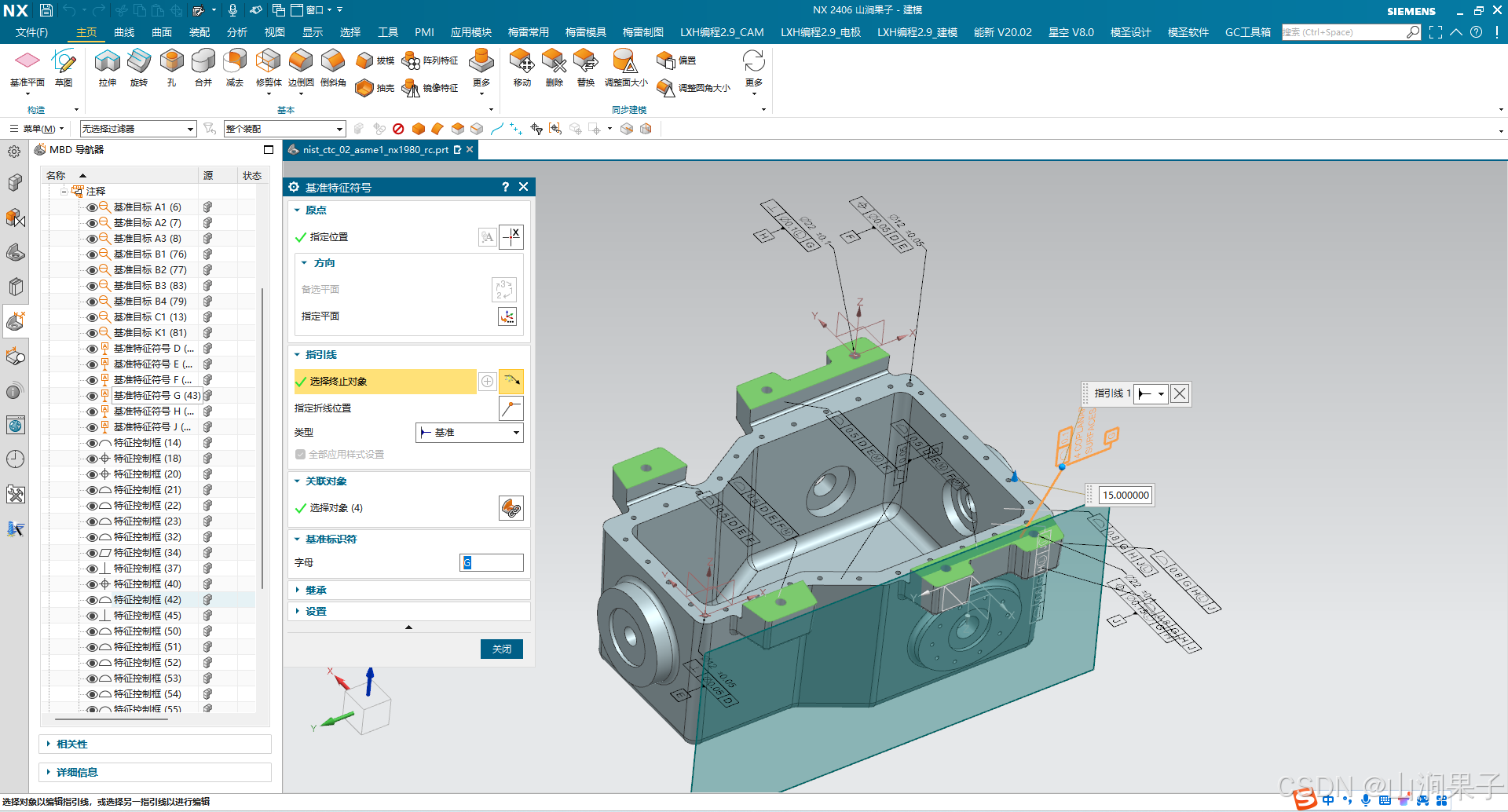Image resolution: width=1508 pixels, height=812 pixels.
Task: Select the 基准平面 datum plane tool
Action: [27, 68]
